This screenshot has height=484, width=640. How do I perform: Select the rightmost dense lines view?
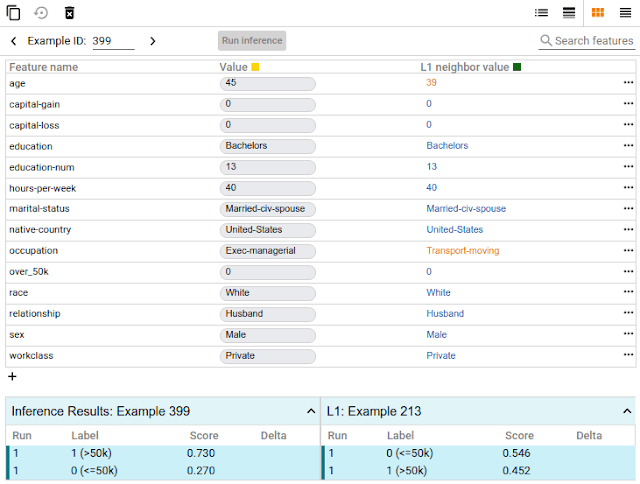[x=625, y=13]
